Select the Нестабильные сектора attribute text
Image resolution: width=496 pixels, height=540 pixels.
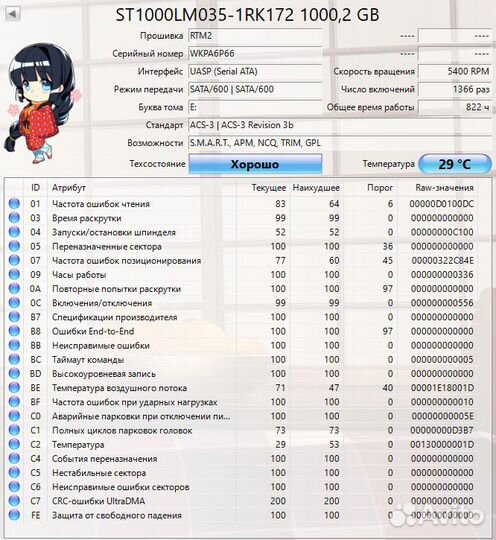tap(99, 472)
